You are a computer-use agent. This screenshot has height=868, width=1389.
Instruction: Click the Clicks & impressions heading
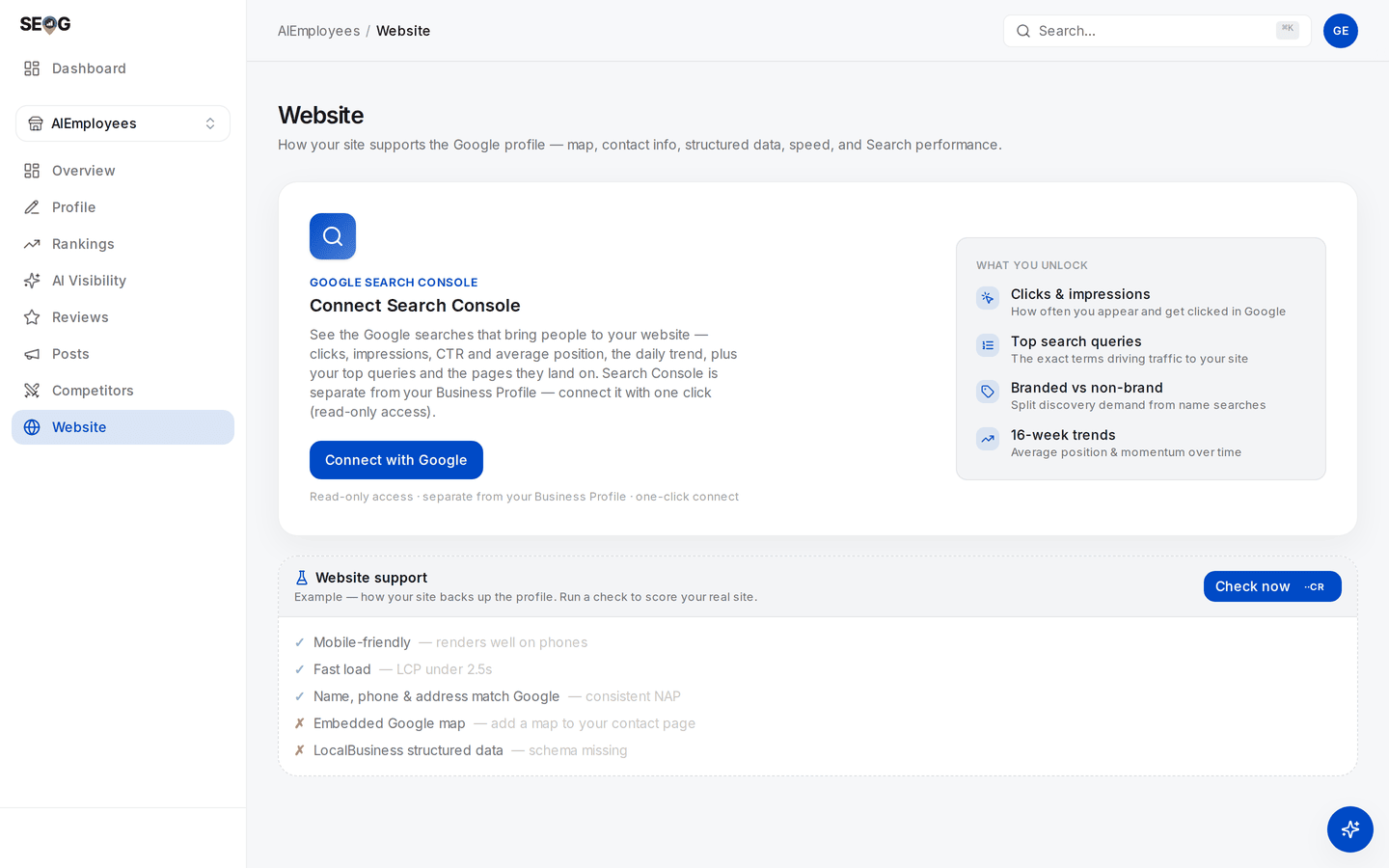pos(1080,294)
